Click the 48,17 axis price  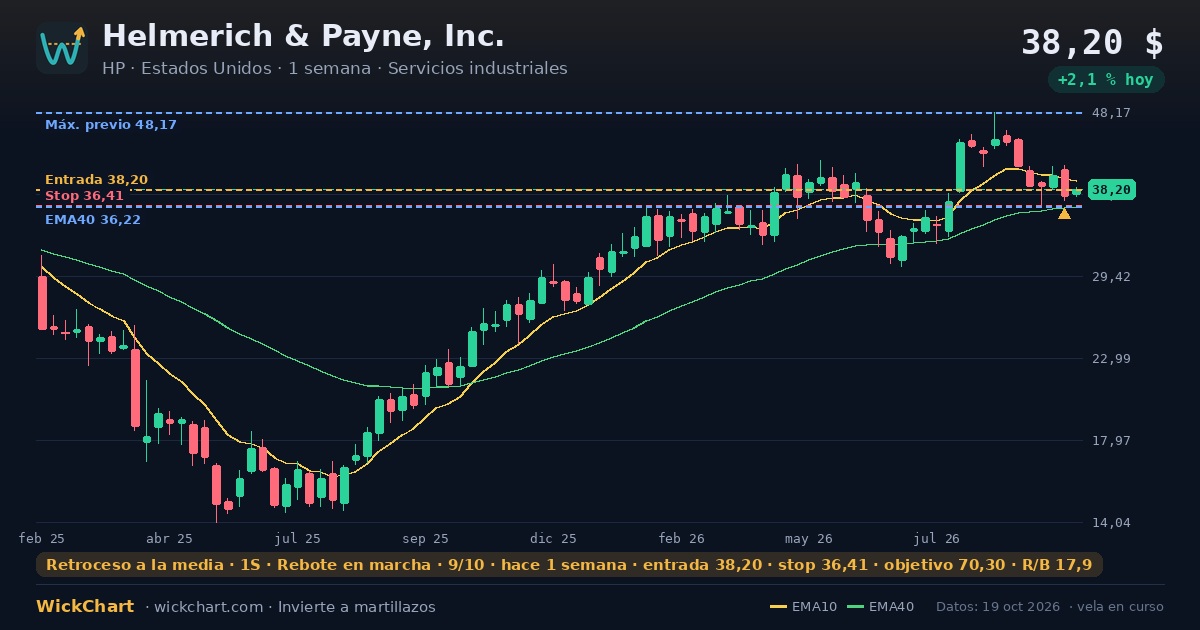[x=1111, y=113]
